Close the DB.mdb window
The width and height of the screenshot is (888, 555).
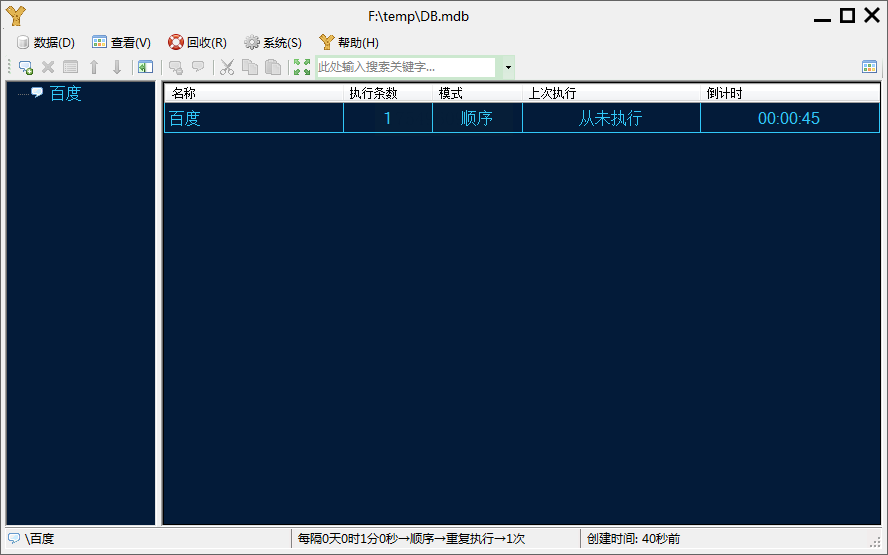pos(872,15)
